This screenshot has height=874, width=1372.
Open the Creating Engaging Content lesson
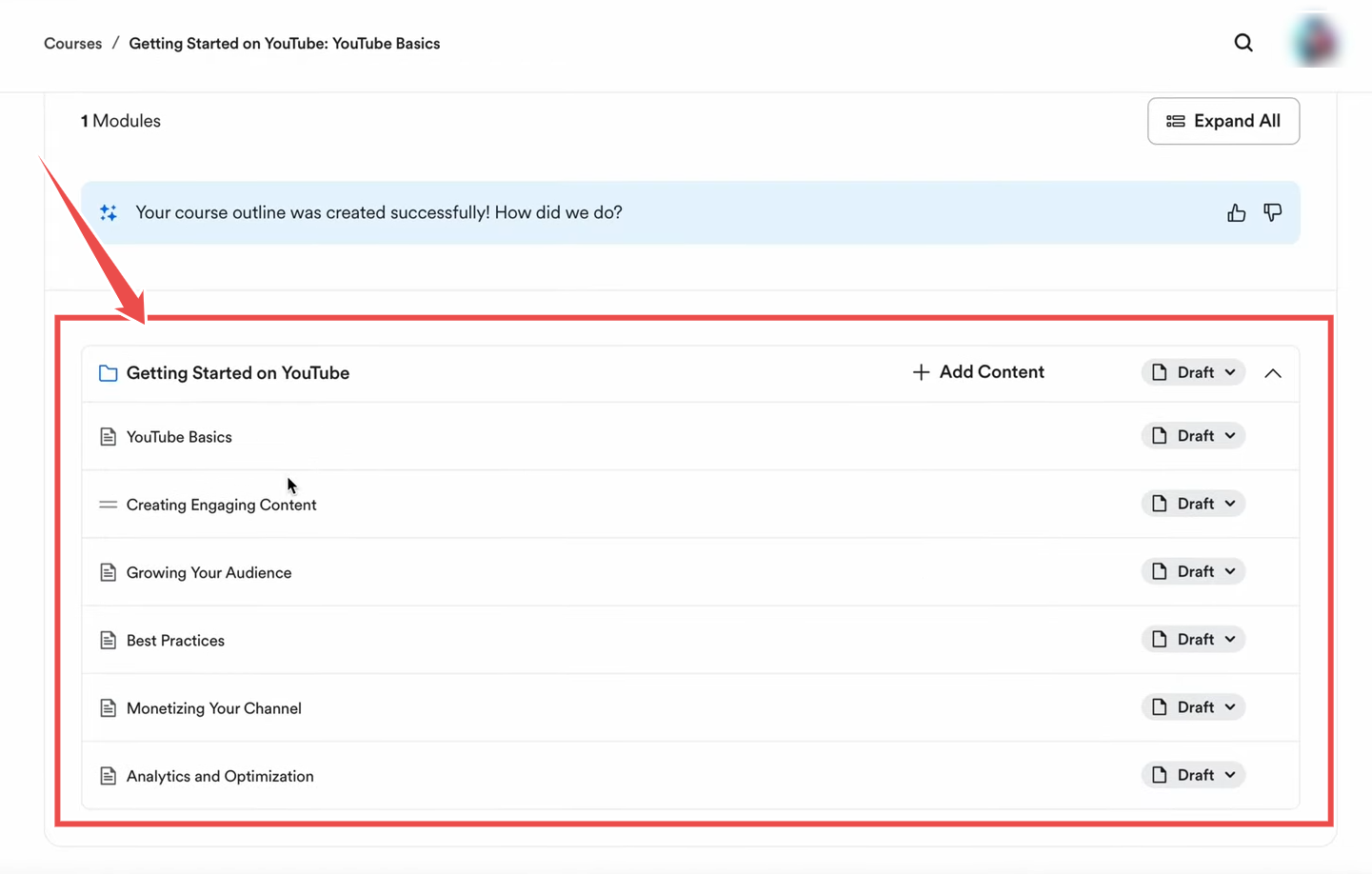click(221, 505)
